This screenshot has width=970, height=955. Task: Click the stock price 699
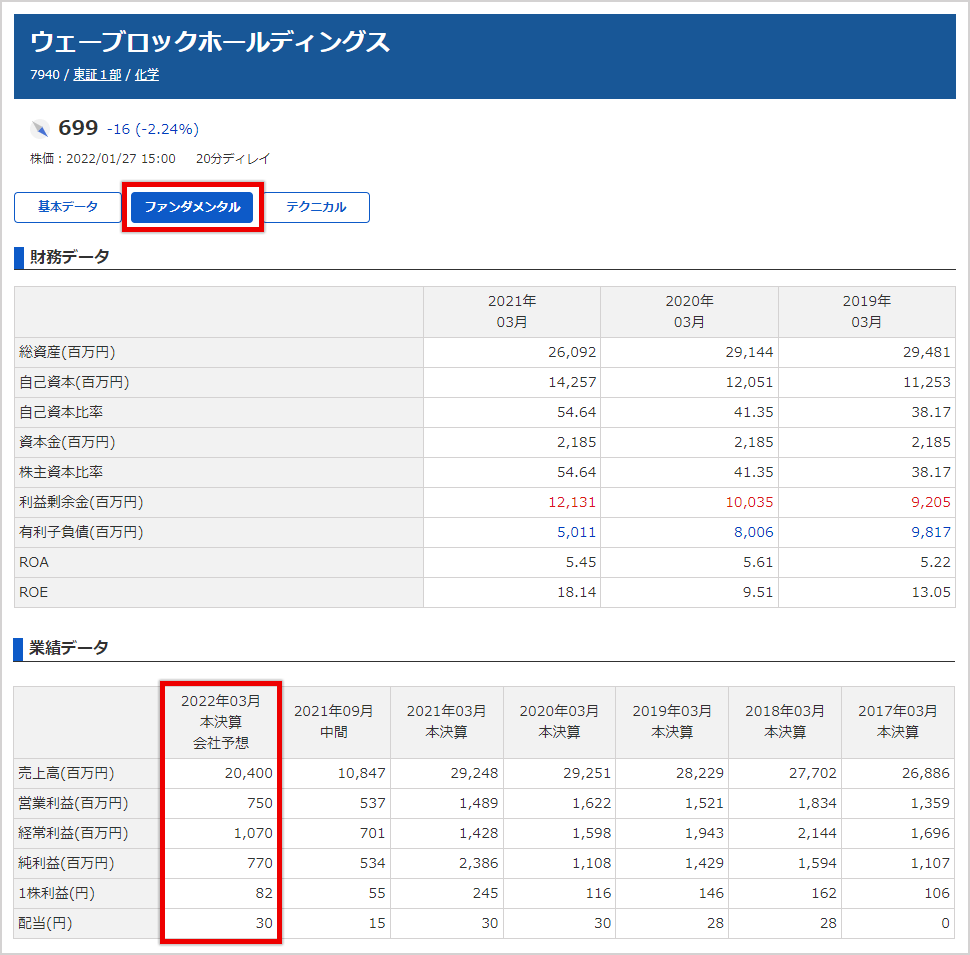[x=78, y=128]
